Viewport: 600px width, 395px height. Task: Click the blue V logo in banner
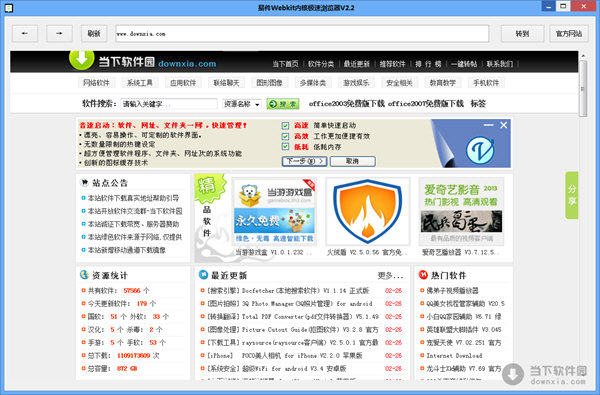[x=480, y=150]
